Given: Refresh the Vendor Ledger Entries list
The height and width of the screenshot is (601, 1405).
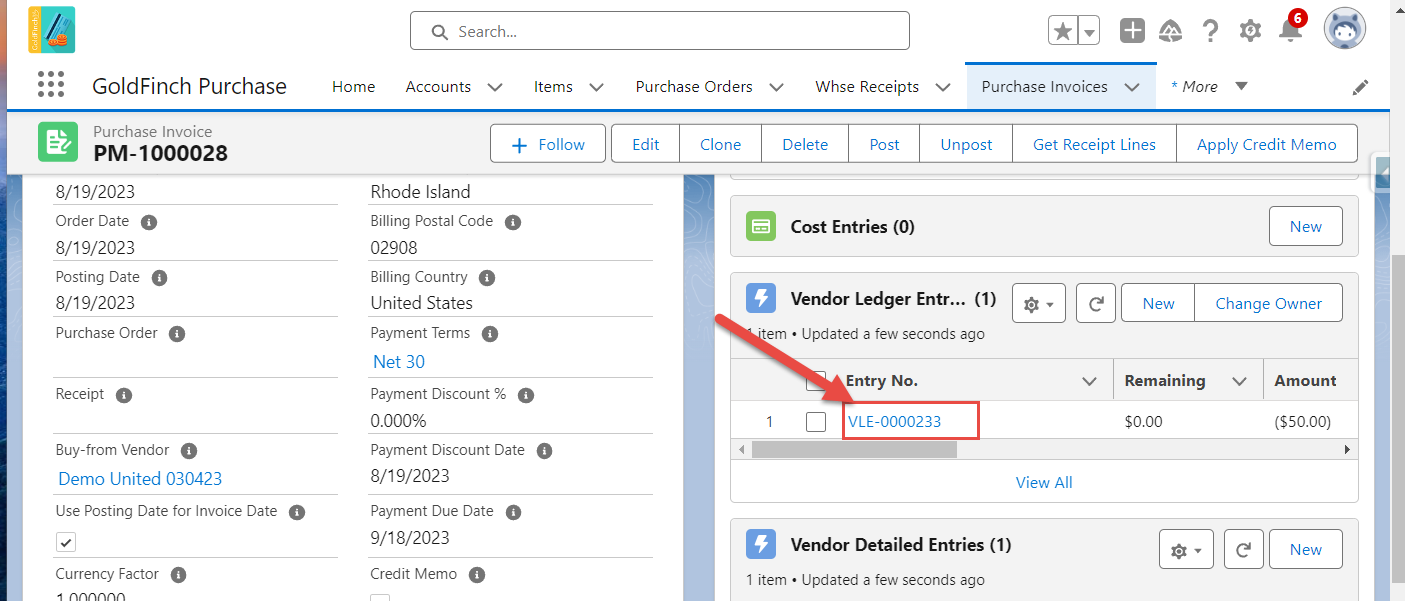Looking at the screenshot, I should (x=1096, y=303).
